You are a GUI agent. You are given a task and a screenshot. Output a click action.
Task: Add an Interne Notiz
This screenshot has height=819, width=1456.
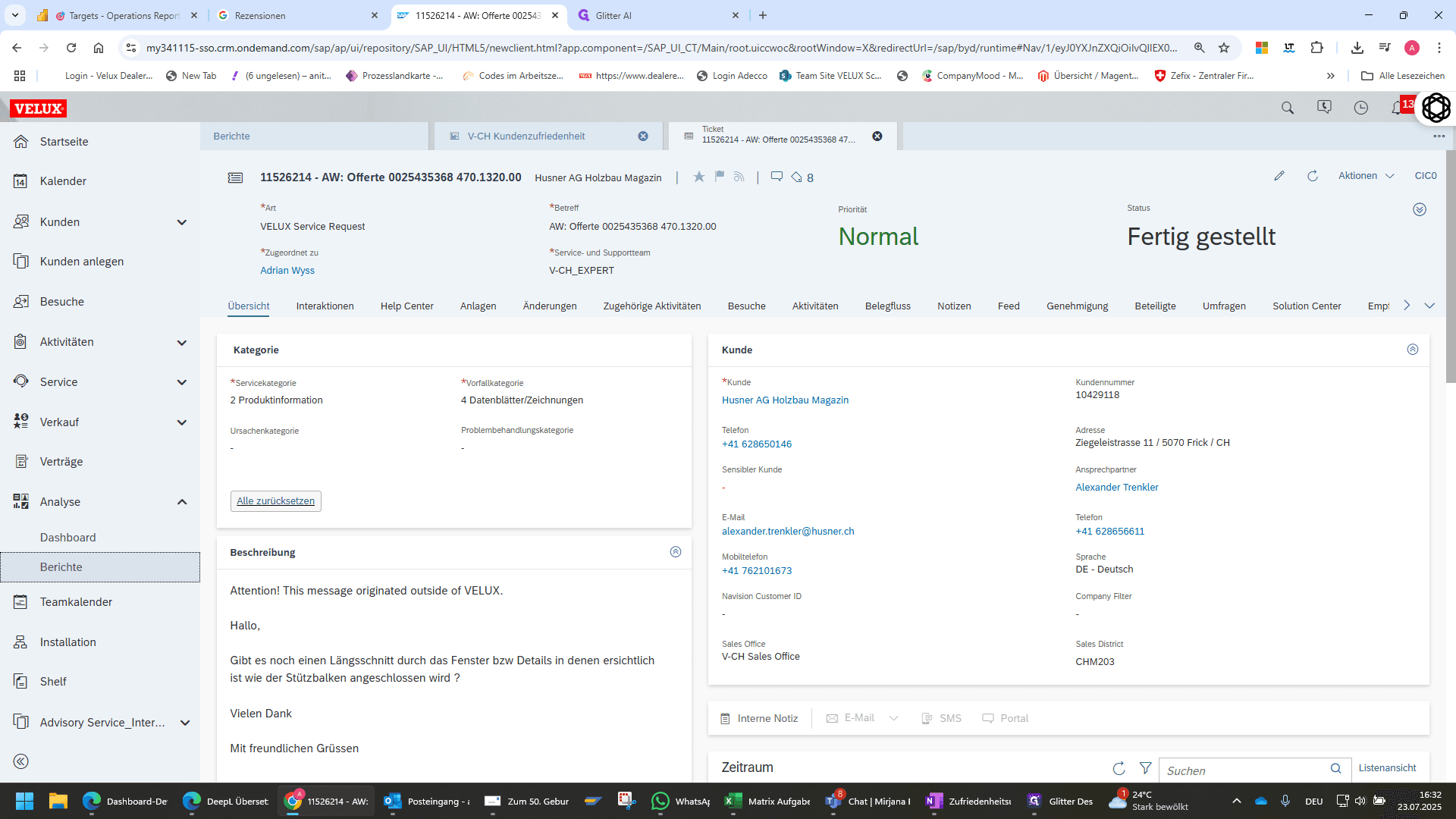760,718
